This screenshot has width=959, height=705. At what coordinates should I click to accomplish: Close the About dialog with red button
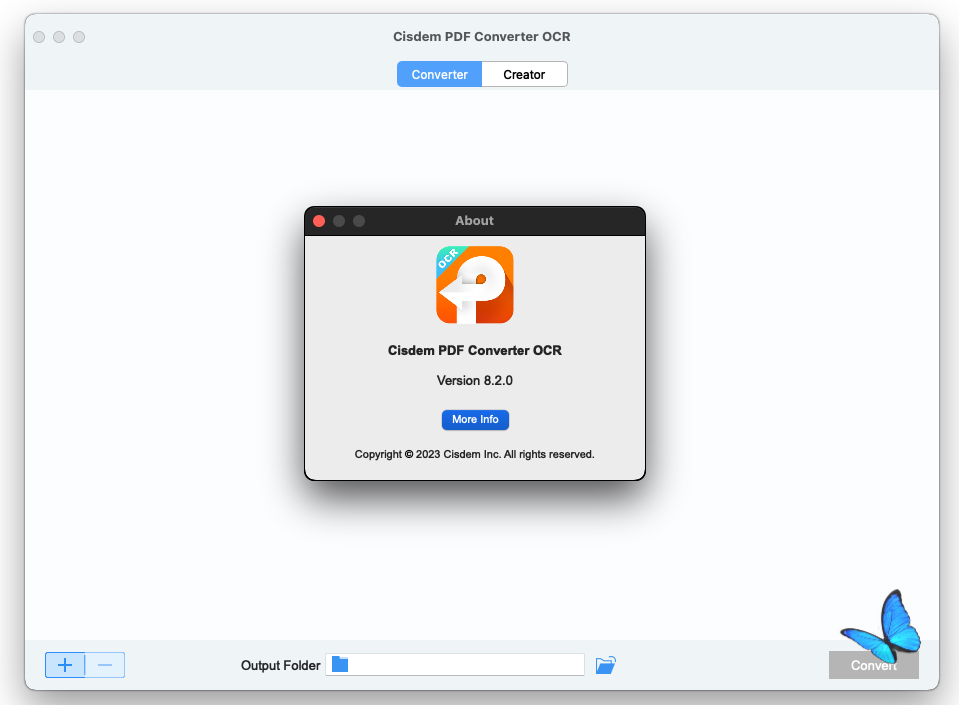pyautogui.click(x=319, y=221)
